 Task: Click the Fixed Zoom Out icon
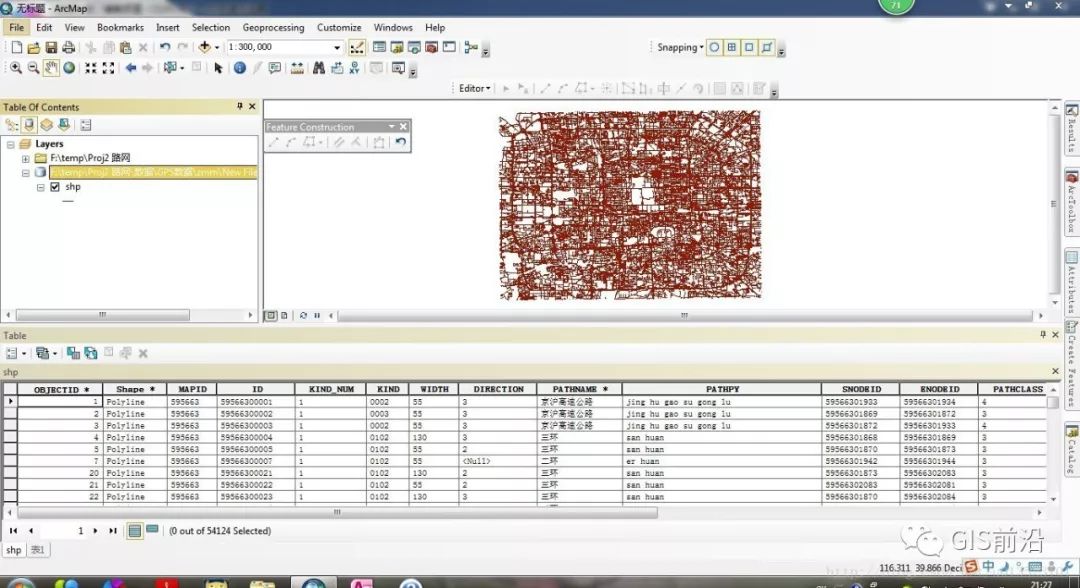coord(108,68)
